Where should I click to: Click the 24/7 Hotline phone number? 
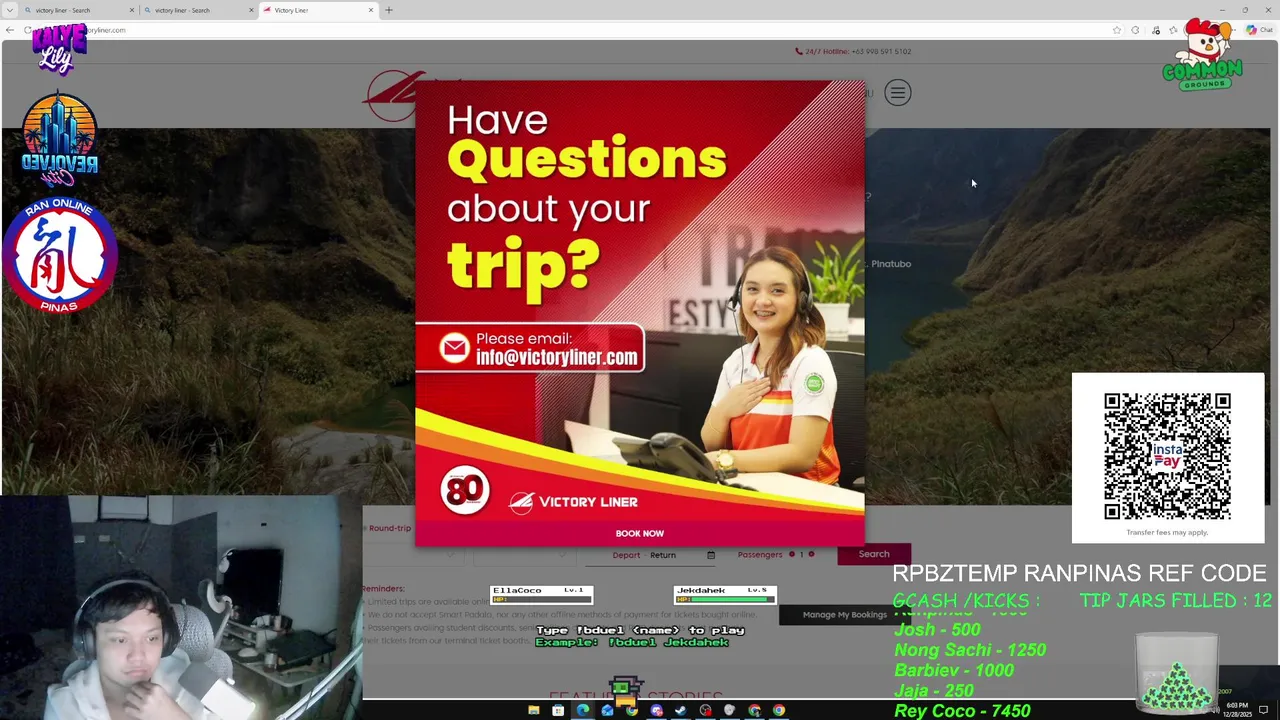point(881,51)
